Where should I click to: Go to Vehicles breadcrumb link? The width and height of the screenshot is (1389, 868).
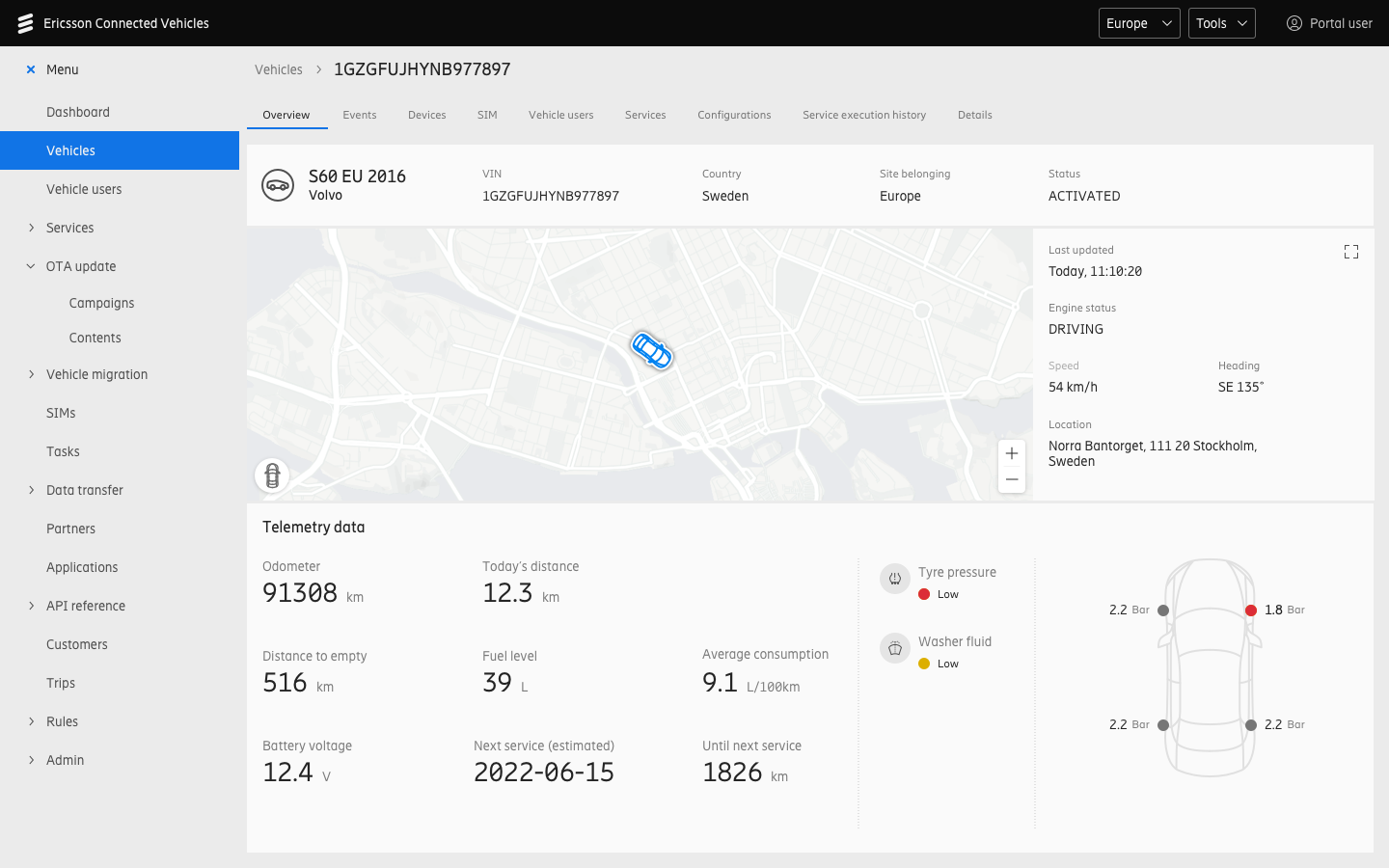click(279, 69)
